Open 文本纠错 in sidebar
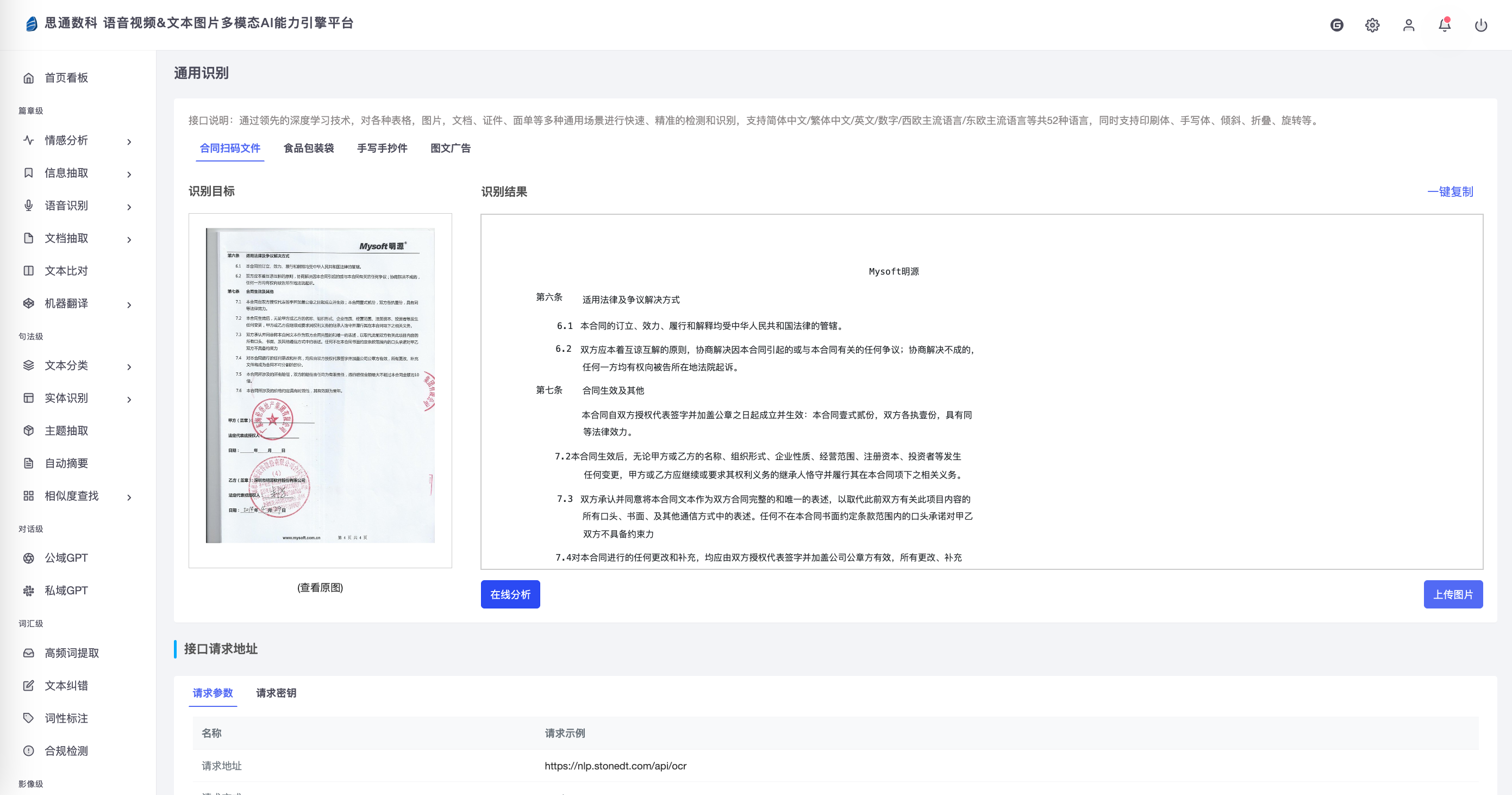The height and width of the screenshot is (795, 1512). pyautogui.click(x=66, y=686)
